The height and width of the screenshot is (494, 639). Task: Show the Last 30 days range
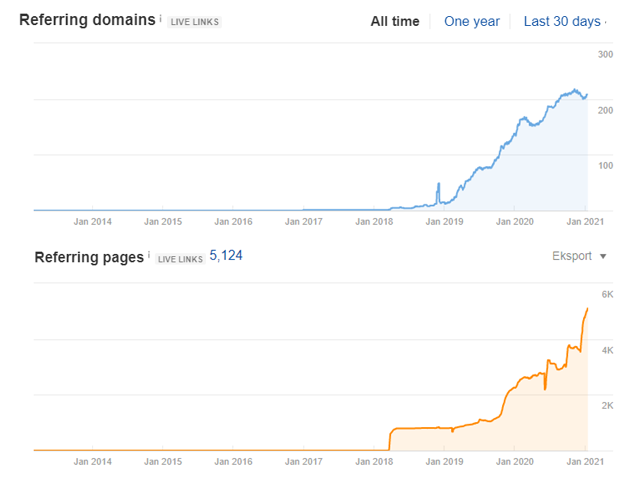(562, 21)
